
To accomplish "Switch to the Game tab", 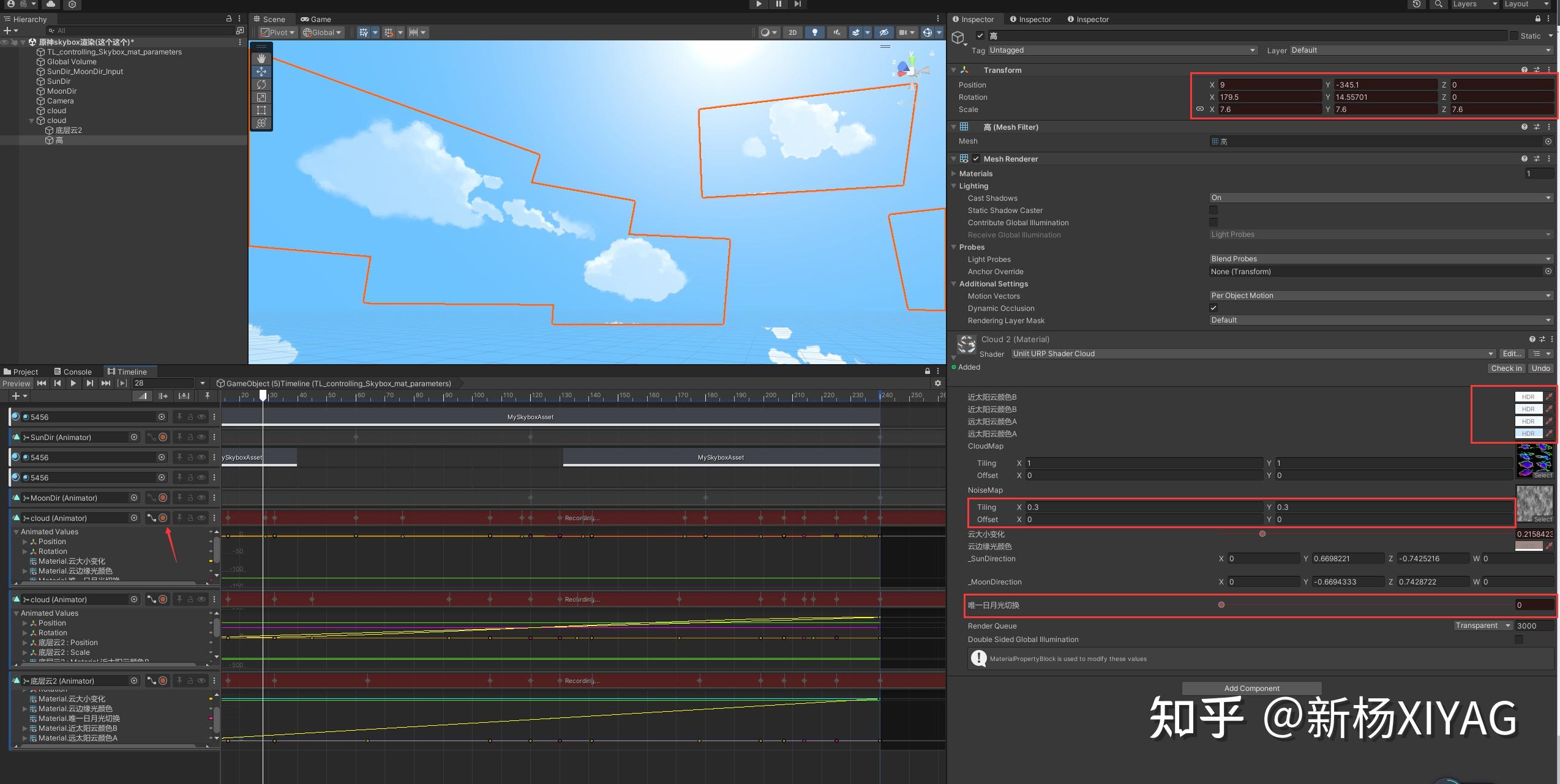I will click(316, 19).
